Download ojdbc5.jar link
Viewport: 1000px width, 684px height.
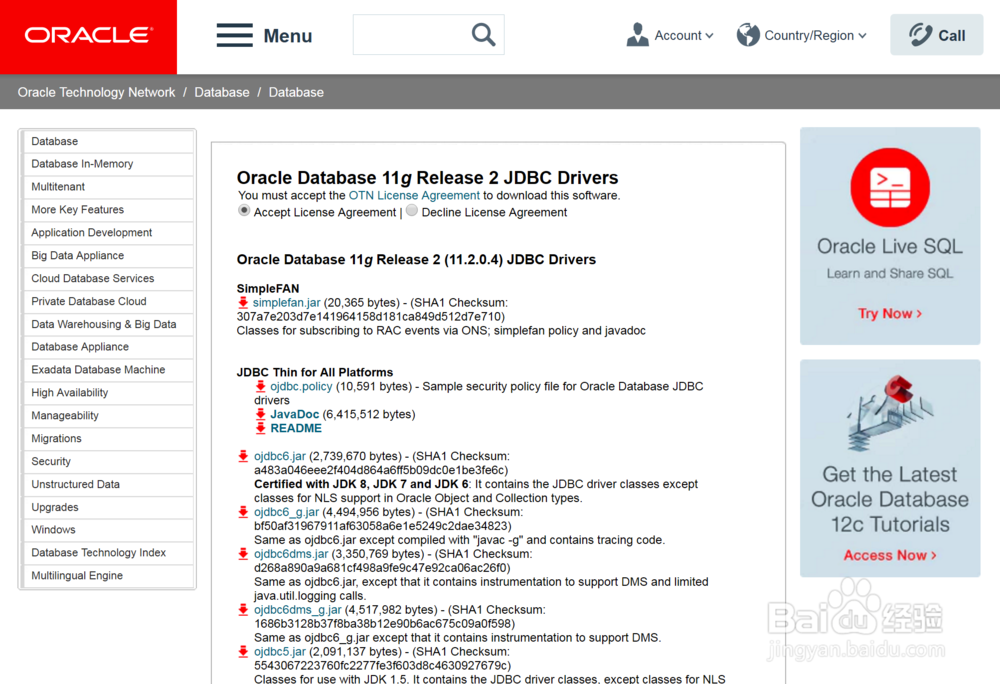click(280, 651)
